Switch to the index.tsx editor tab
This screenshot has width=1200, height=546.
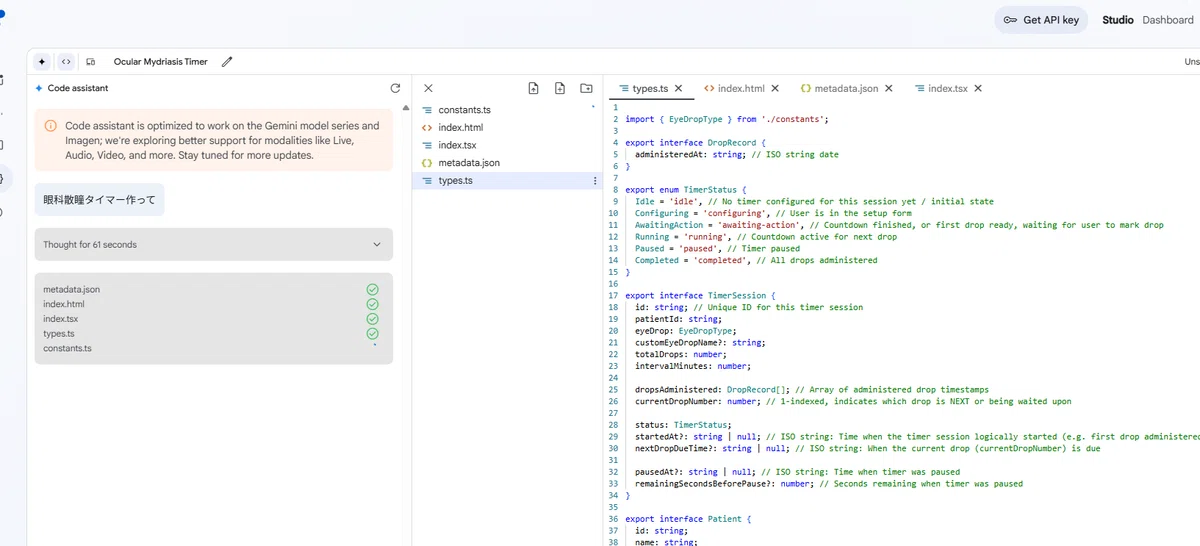point(948,88)
